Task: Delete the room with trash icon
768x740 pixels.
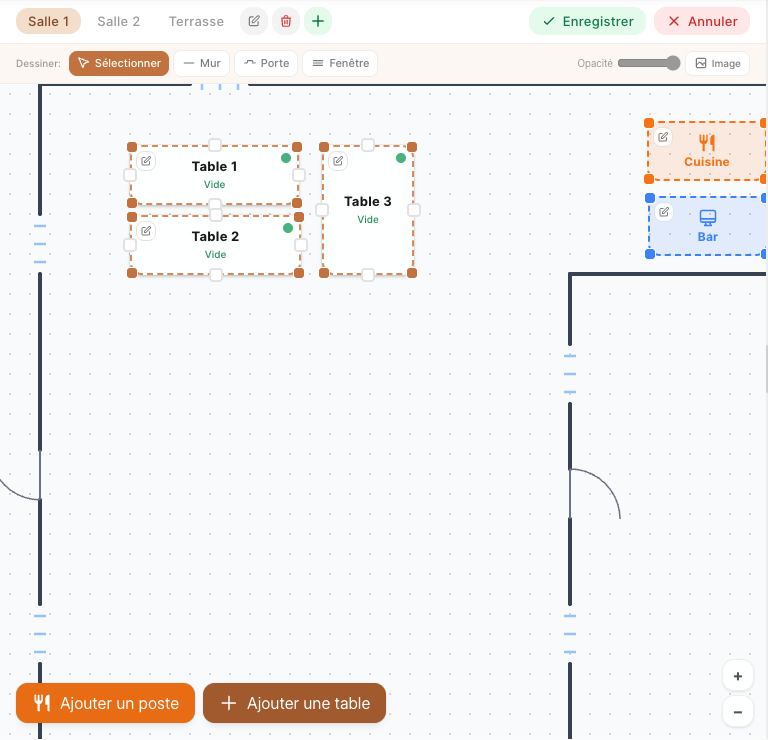Action: (286, 22)
